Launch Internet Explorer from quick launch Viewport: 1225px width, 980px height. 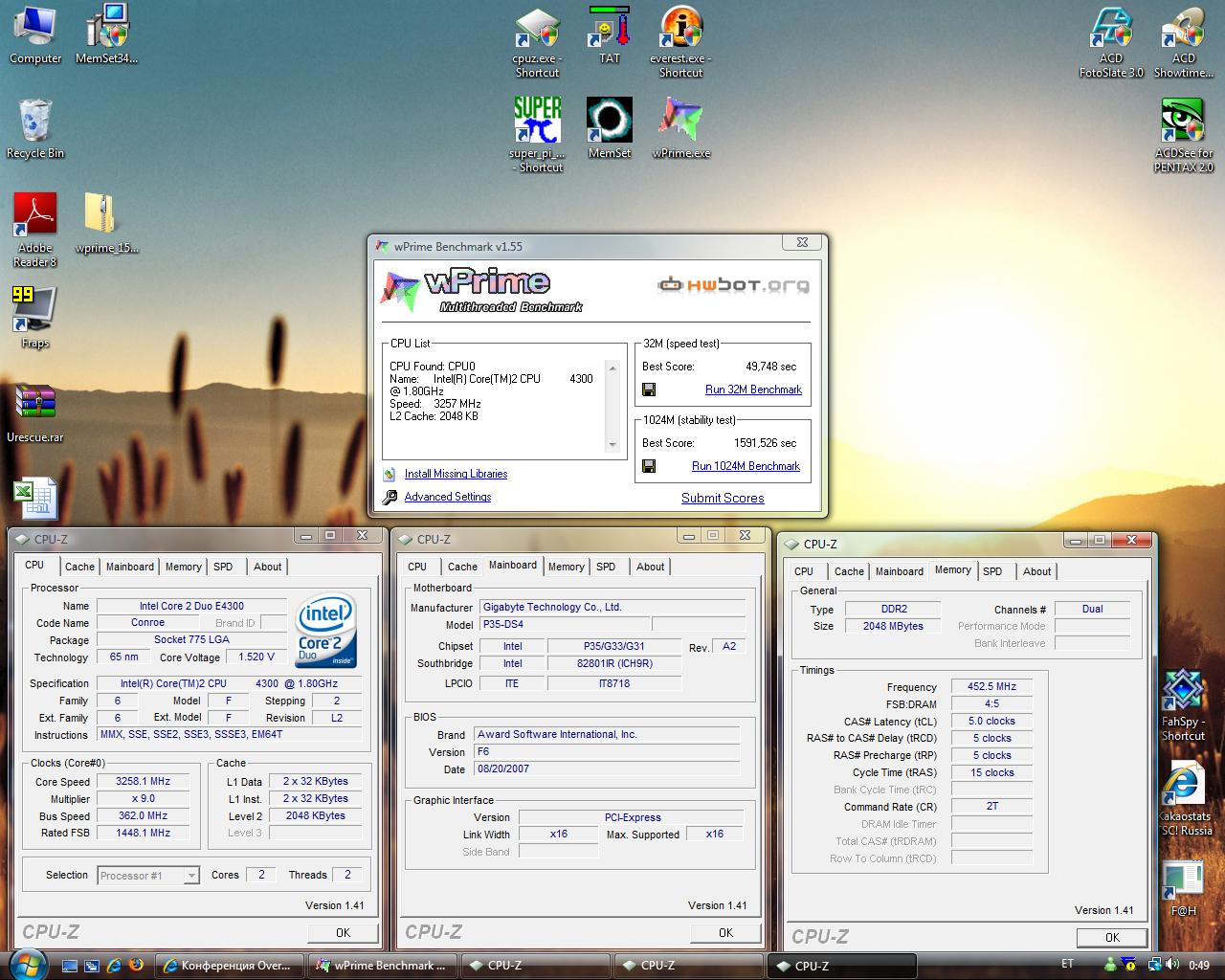click(114, 965)
